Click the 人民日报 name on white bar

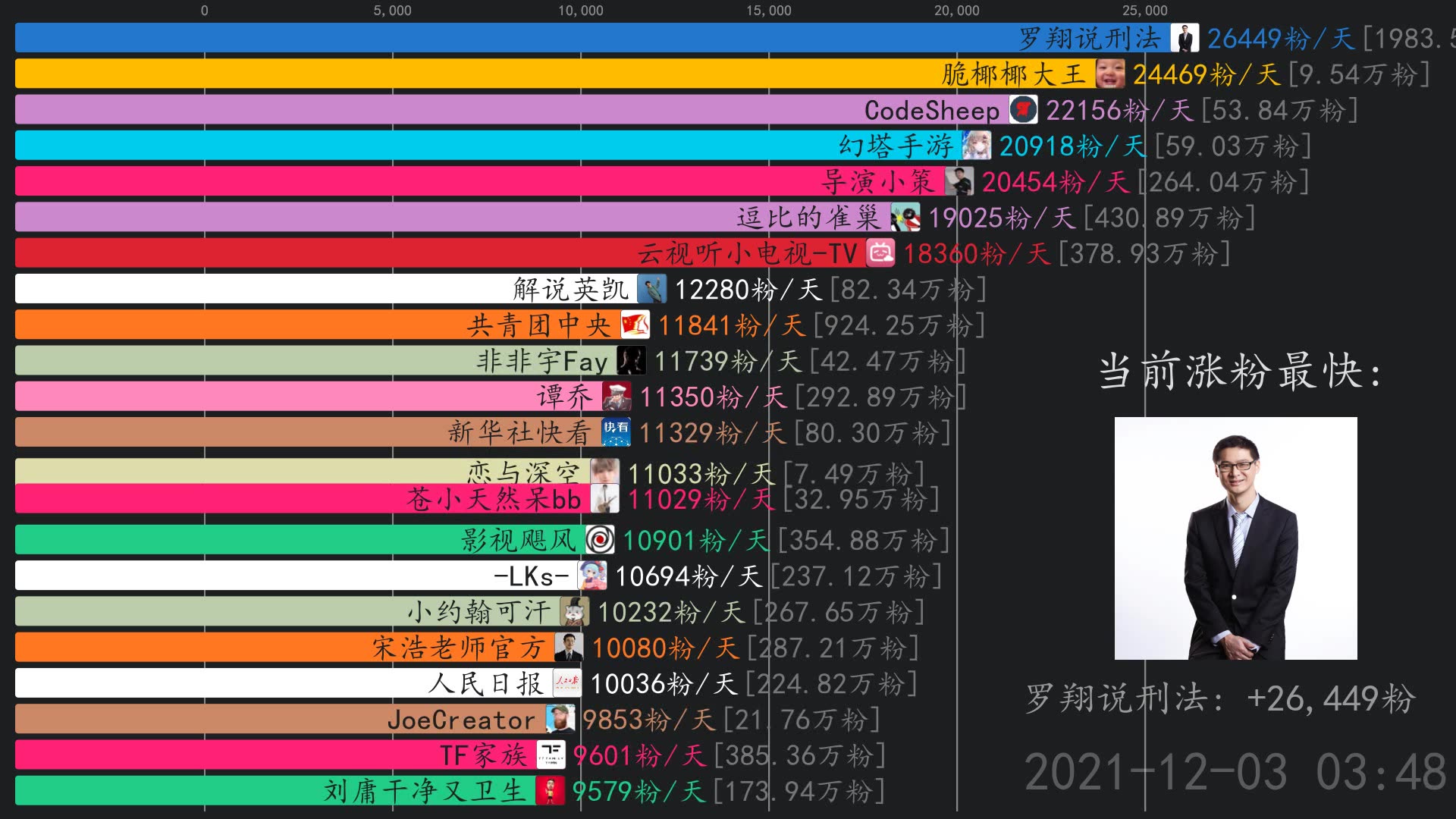[486, 684]
